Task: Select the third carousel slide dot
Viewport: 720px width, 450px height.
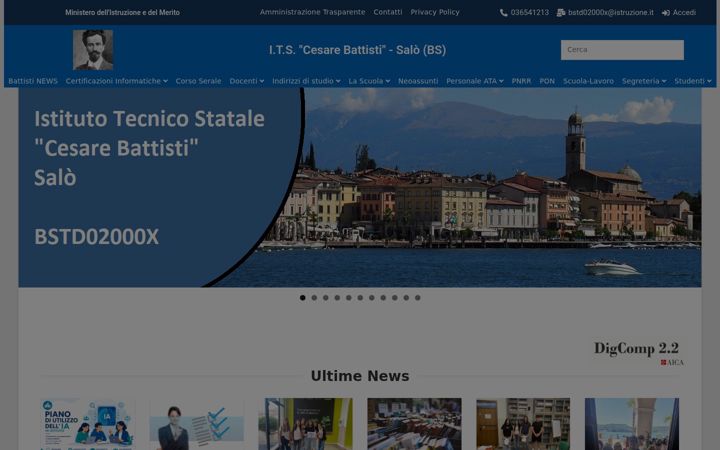Action: 326,298
